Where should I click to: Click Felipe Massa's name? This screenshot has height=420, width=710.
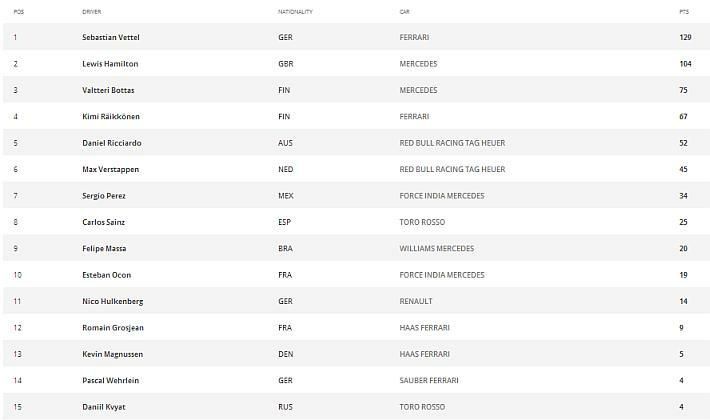(104, 249)
